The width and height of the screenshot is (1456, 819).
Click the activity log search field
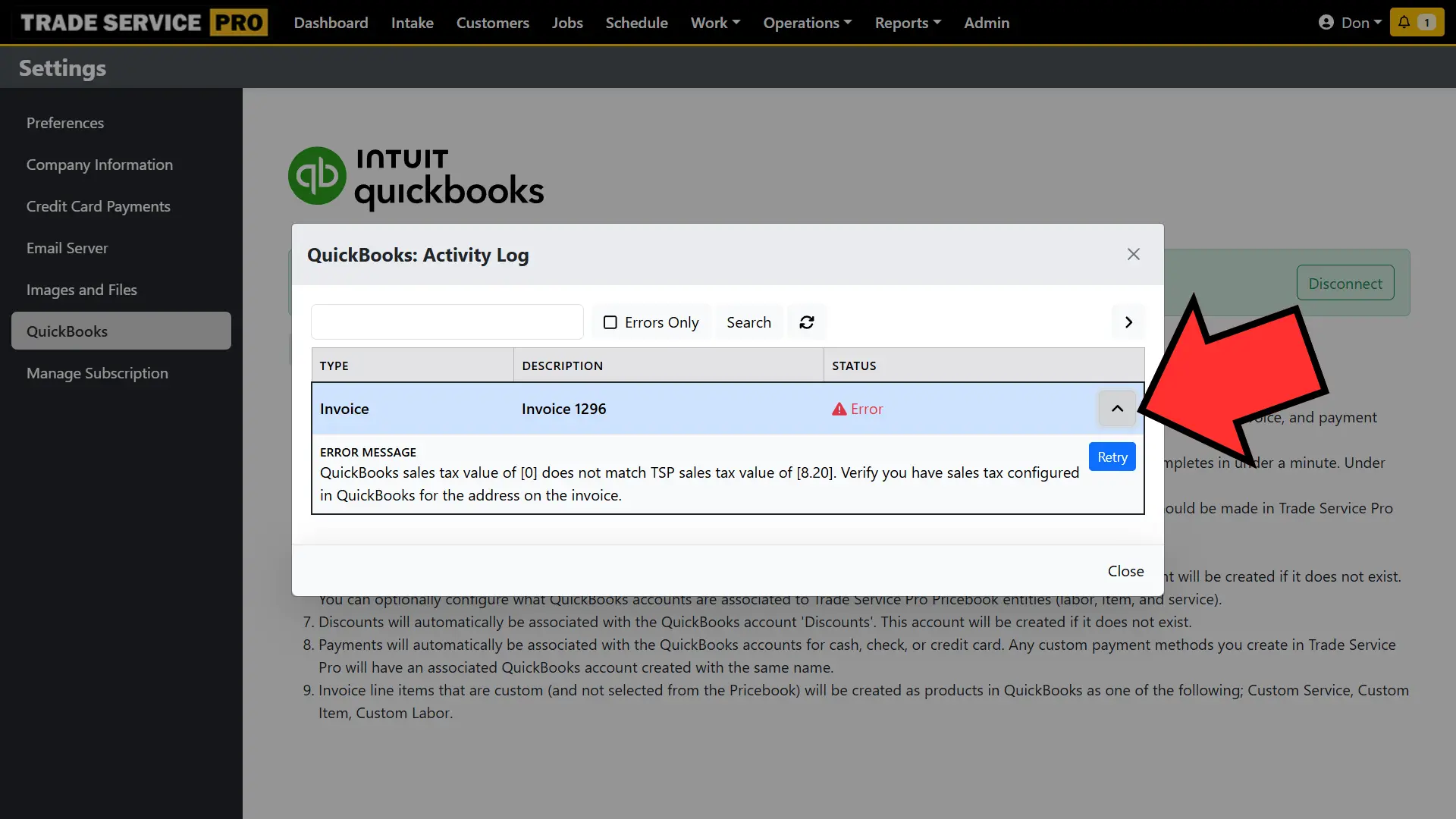pos(447,322)
